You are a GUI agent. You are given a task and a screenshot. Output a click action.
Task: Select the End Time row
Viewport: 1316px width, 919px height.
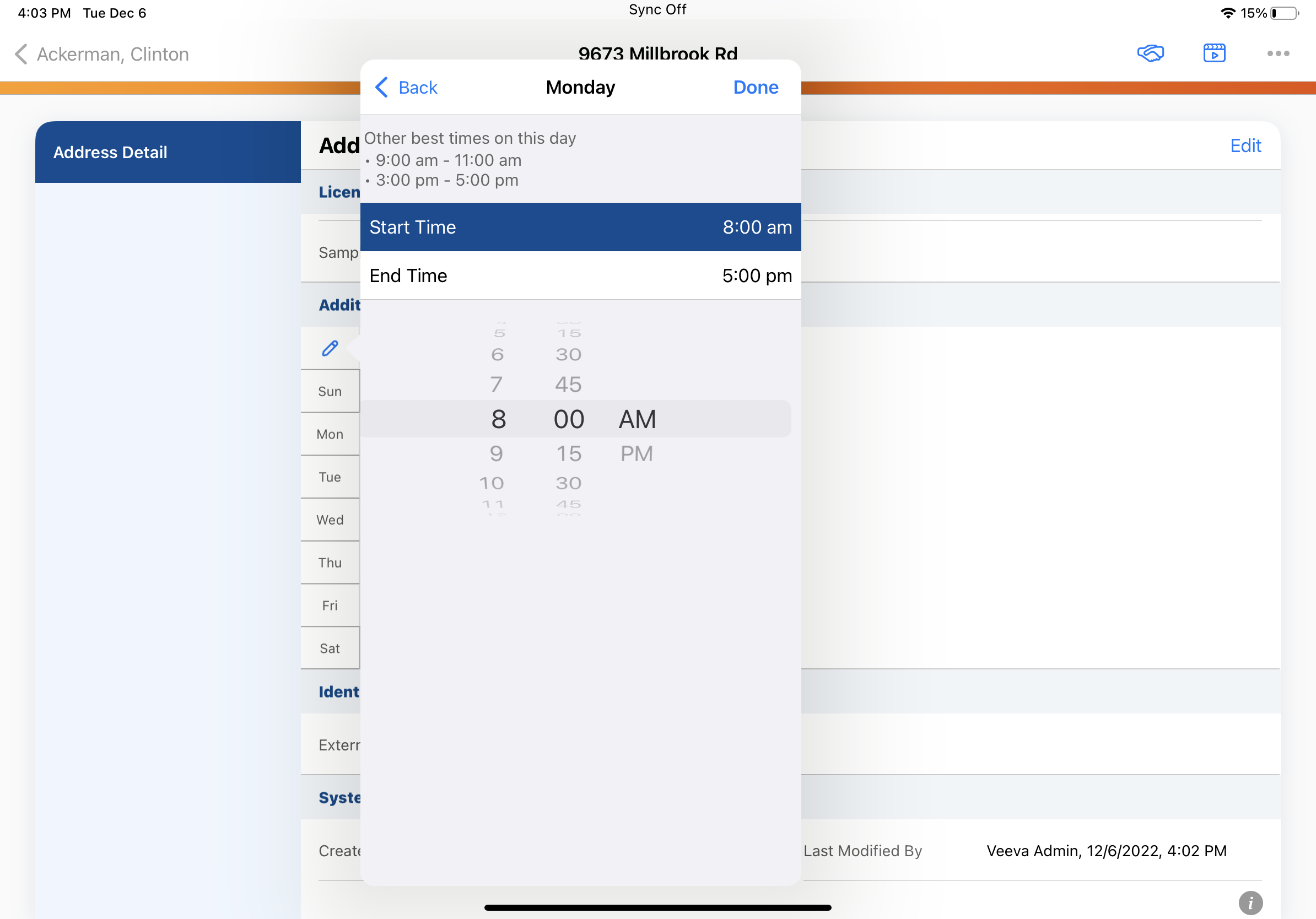tap(580, 275)
